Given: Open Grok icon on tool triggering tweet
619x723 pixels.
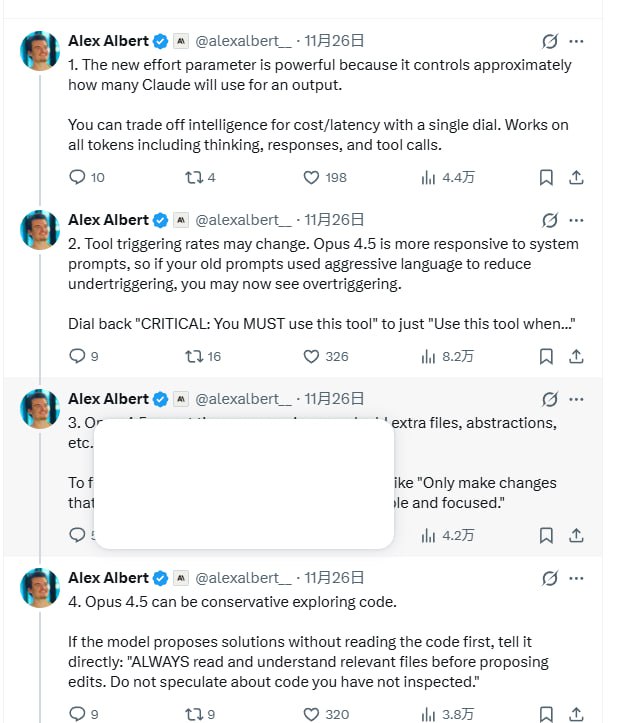Looking at the screenshot, I should pyautogui.click(x=548, y=220).
